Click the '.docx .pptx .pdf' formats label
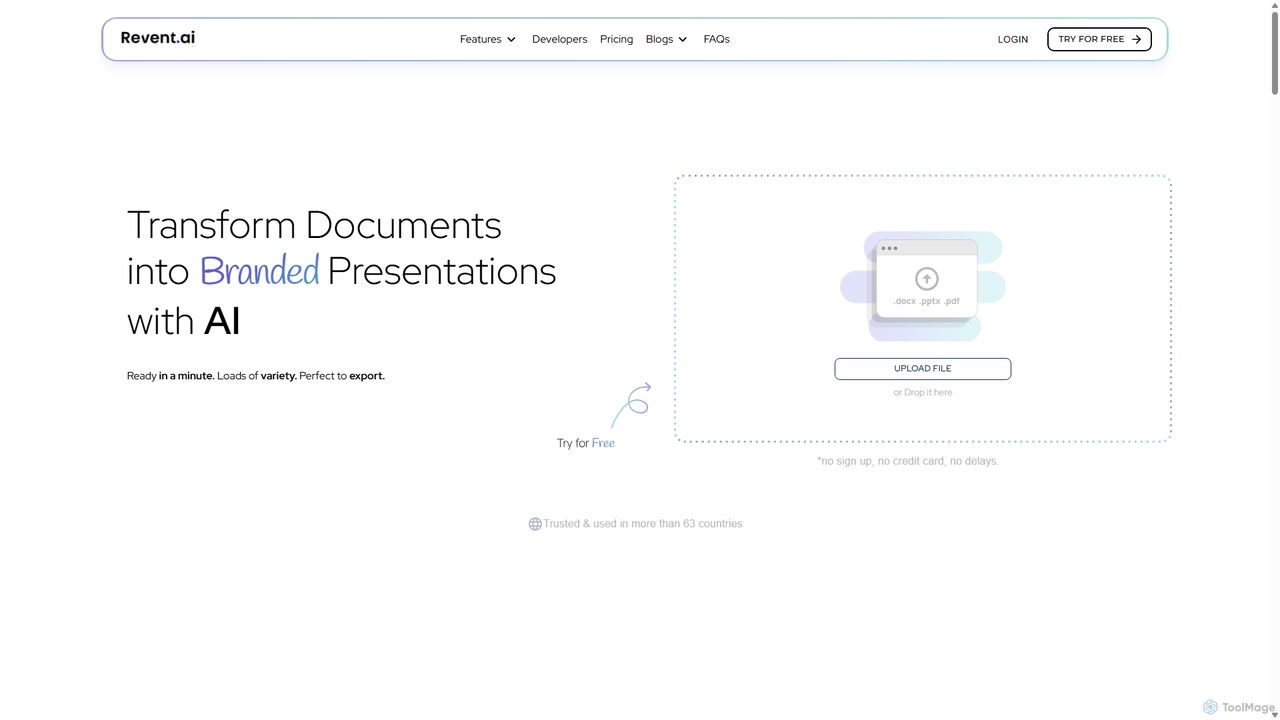This screenshot has height=720, width=1280. pyautogui.click(x=927, y=301)
